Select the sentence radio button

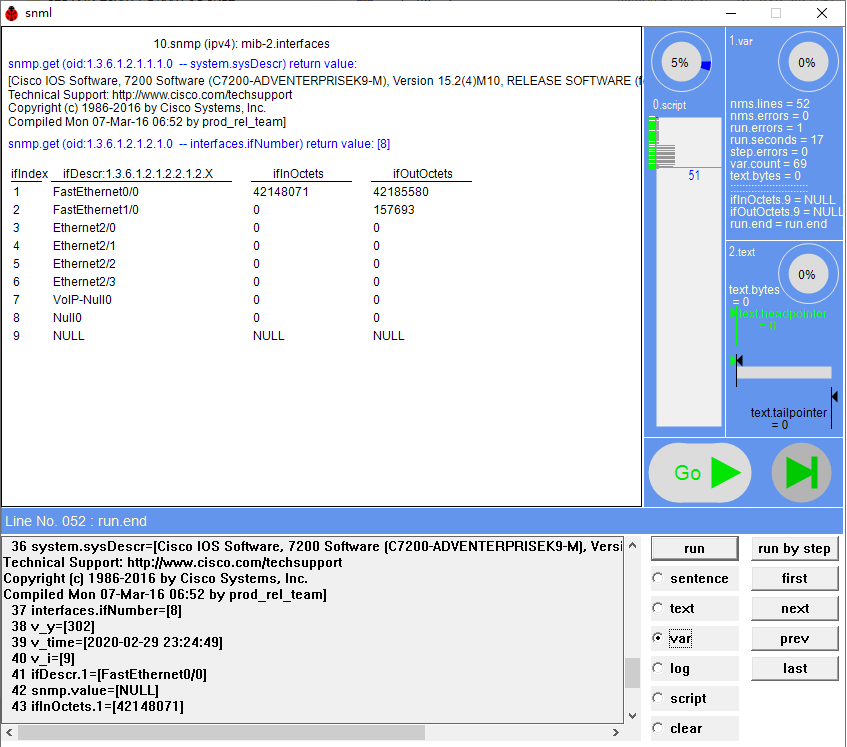[657, 578]
